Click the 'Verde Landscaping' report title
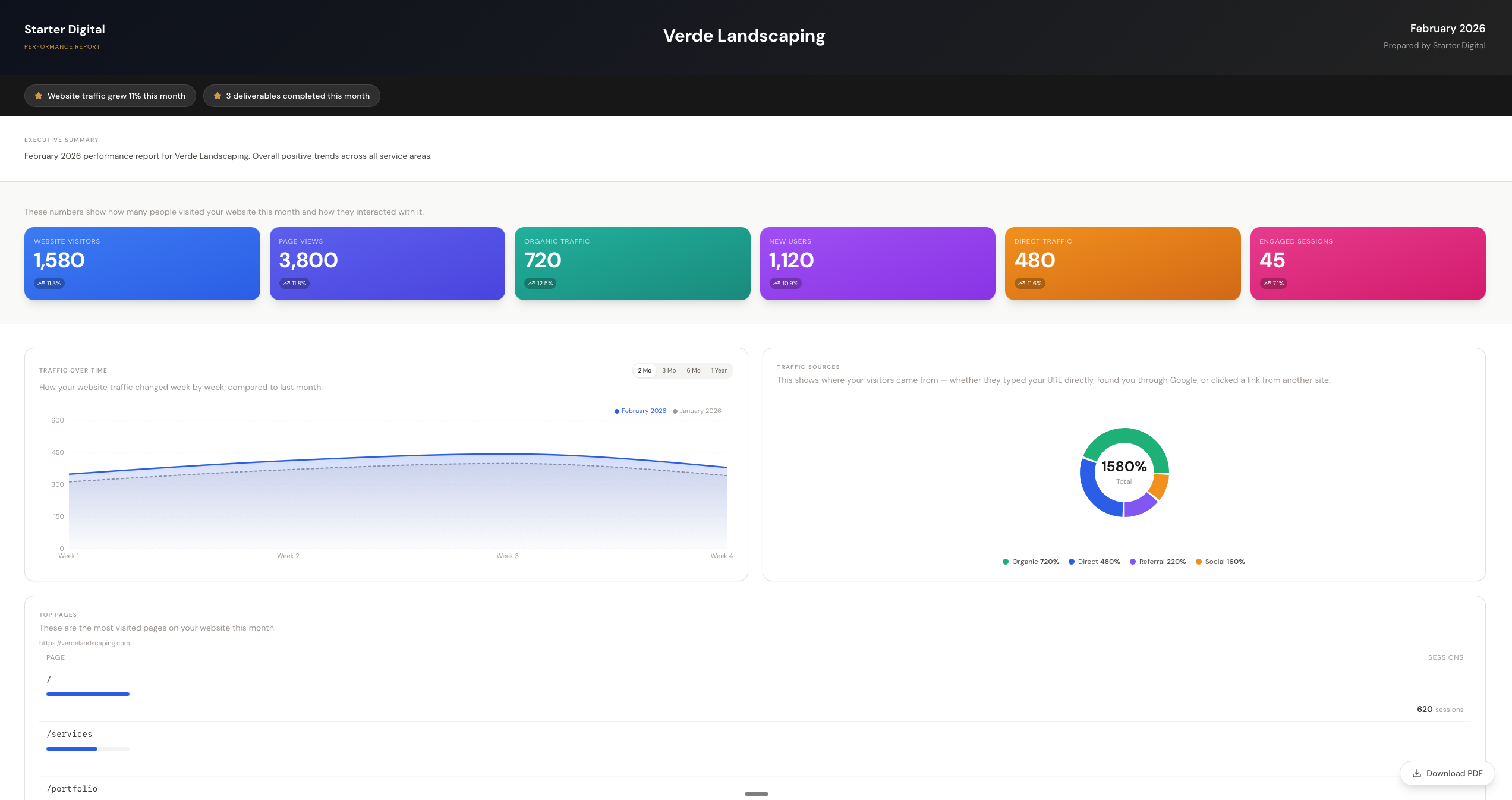Screen dimensions: 1512x800 tap(744, 36)
